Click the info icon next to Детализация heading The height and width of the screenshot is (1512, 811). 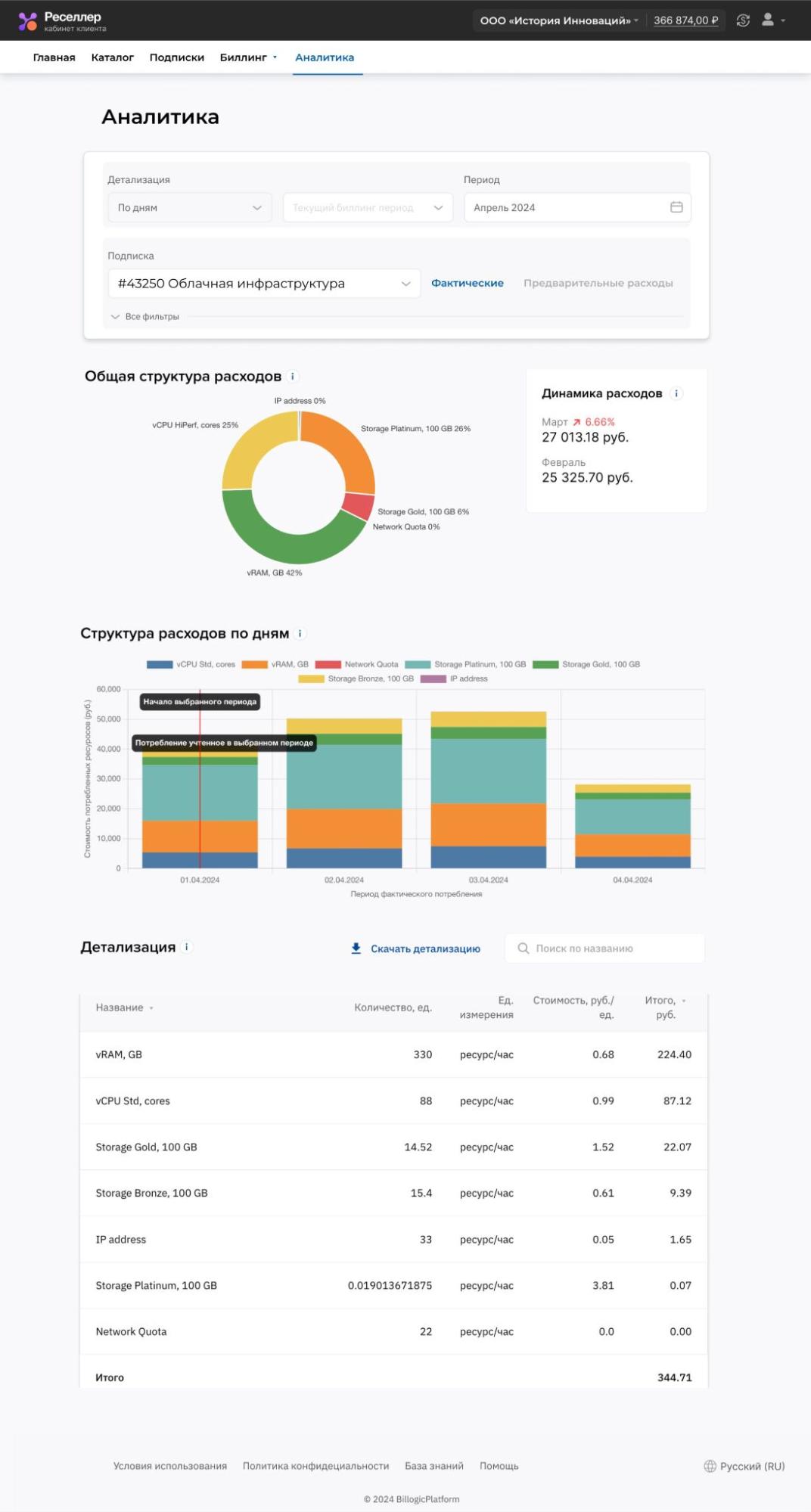[187, 947]
